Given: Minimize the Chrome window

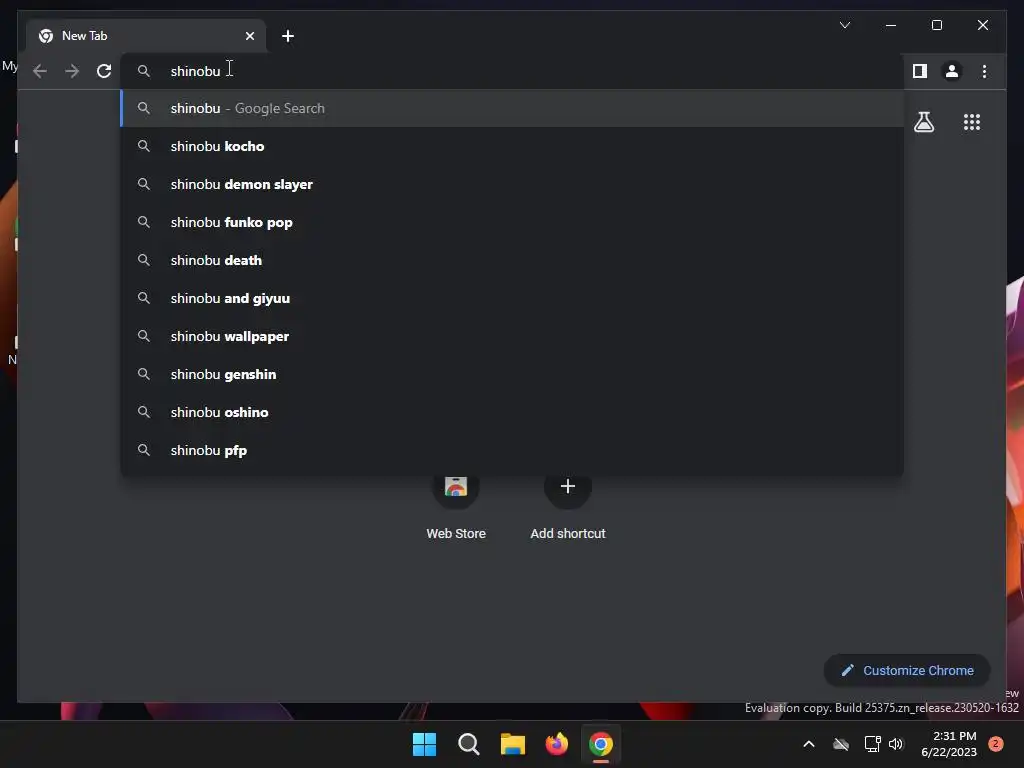Looking at the screenshot, I should pyautogui.click(x=891, y=25).
